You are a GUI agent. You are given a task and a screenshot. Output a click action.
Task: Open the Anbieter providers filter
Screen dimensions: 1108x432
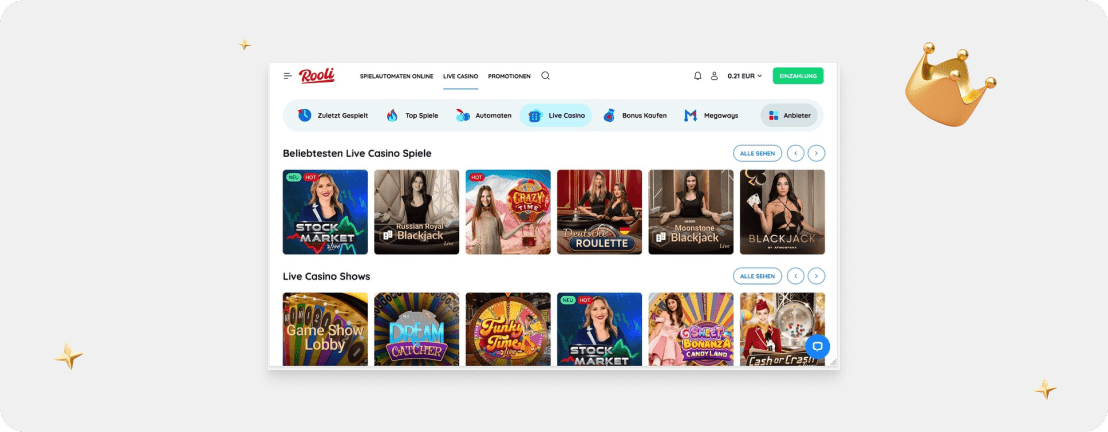click(789, 115)
